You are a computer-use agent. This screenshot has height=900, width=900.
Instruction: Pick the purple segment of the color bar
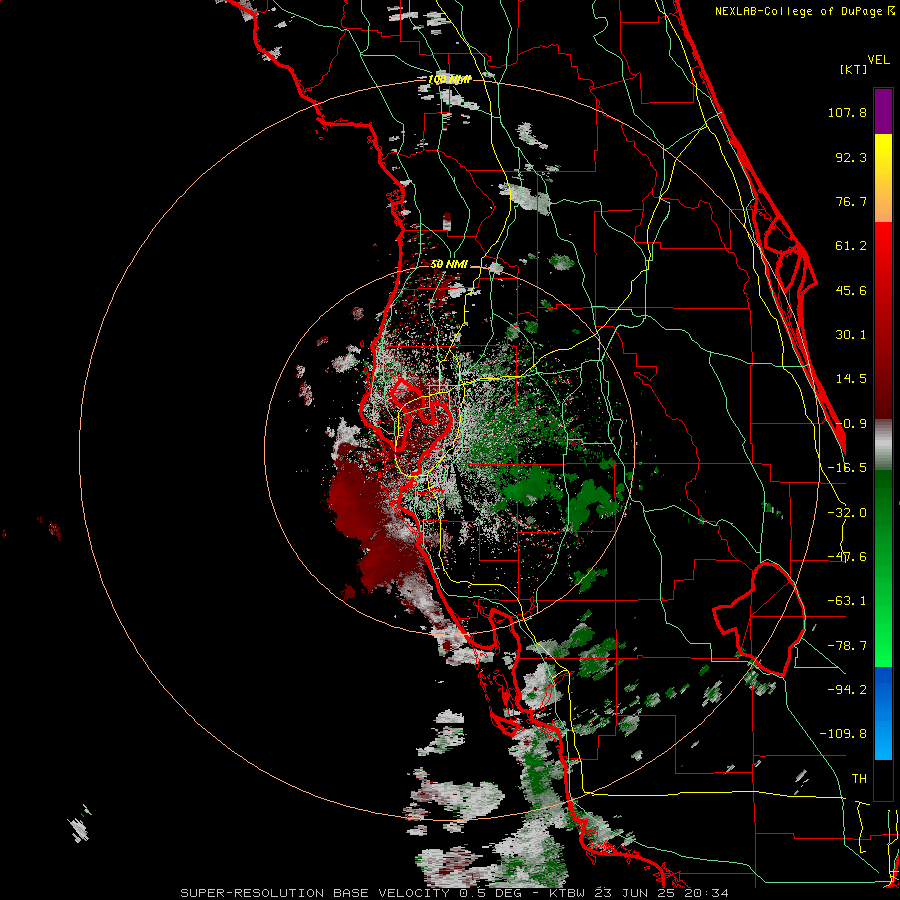click(x=883, y=111)
